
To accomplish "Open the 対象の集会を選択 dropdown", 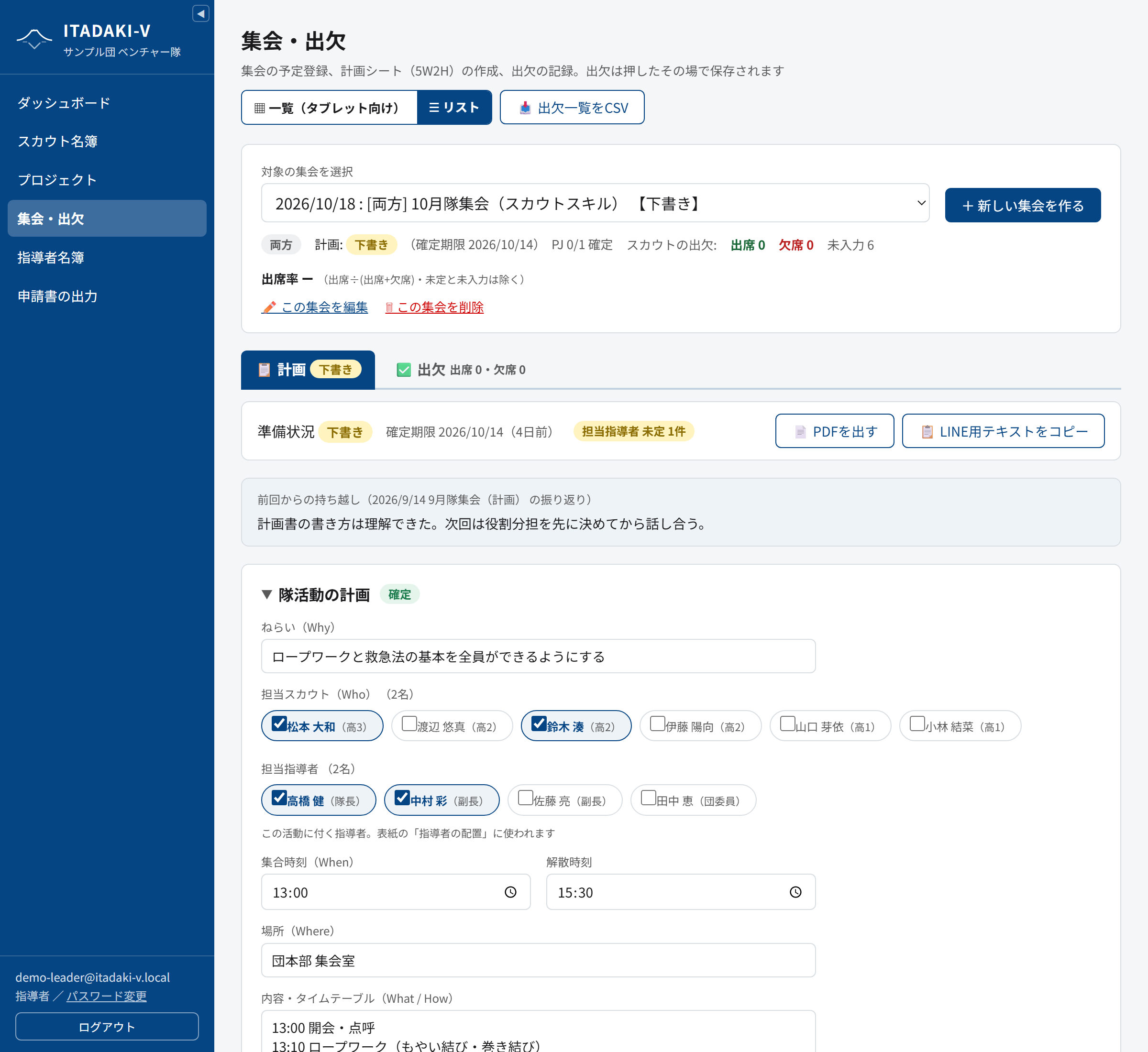I will click(595, 203).
